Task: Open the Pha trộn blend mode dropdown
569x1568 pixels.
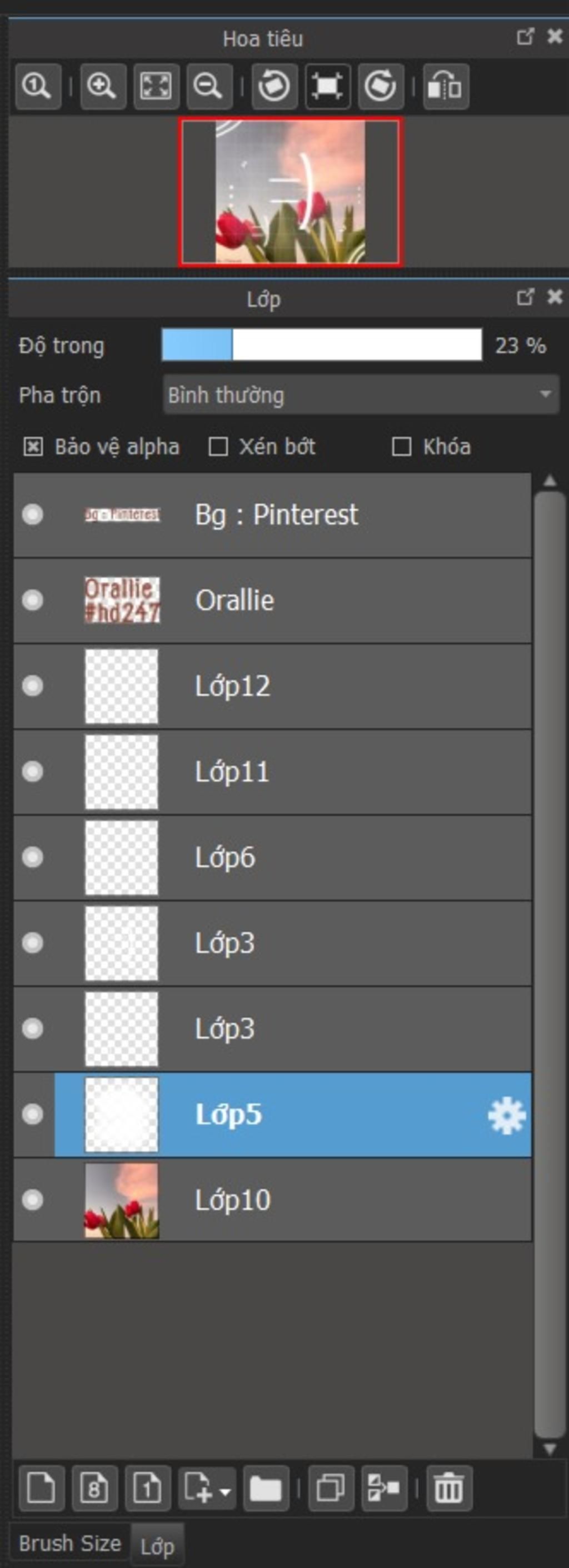Action: click(x=361, y=395)
